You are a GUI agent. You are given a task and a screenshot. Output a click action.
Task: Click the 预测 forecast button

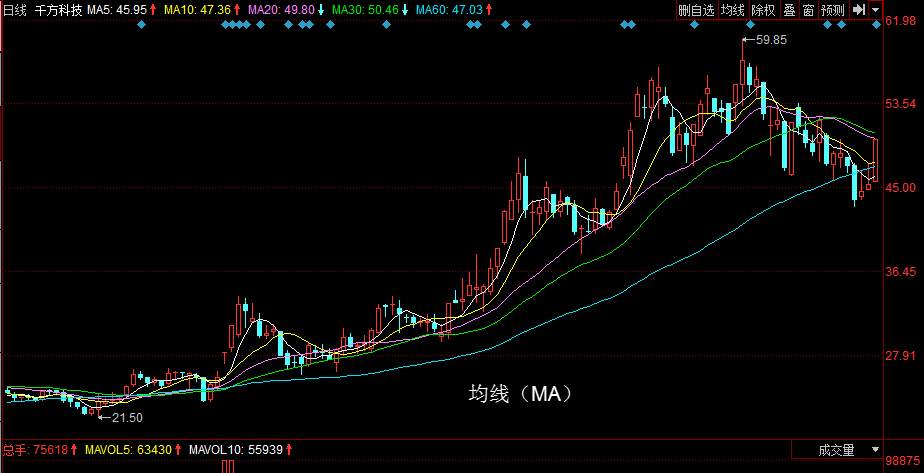coord(832,10)
